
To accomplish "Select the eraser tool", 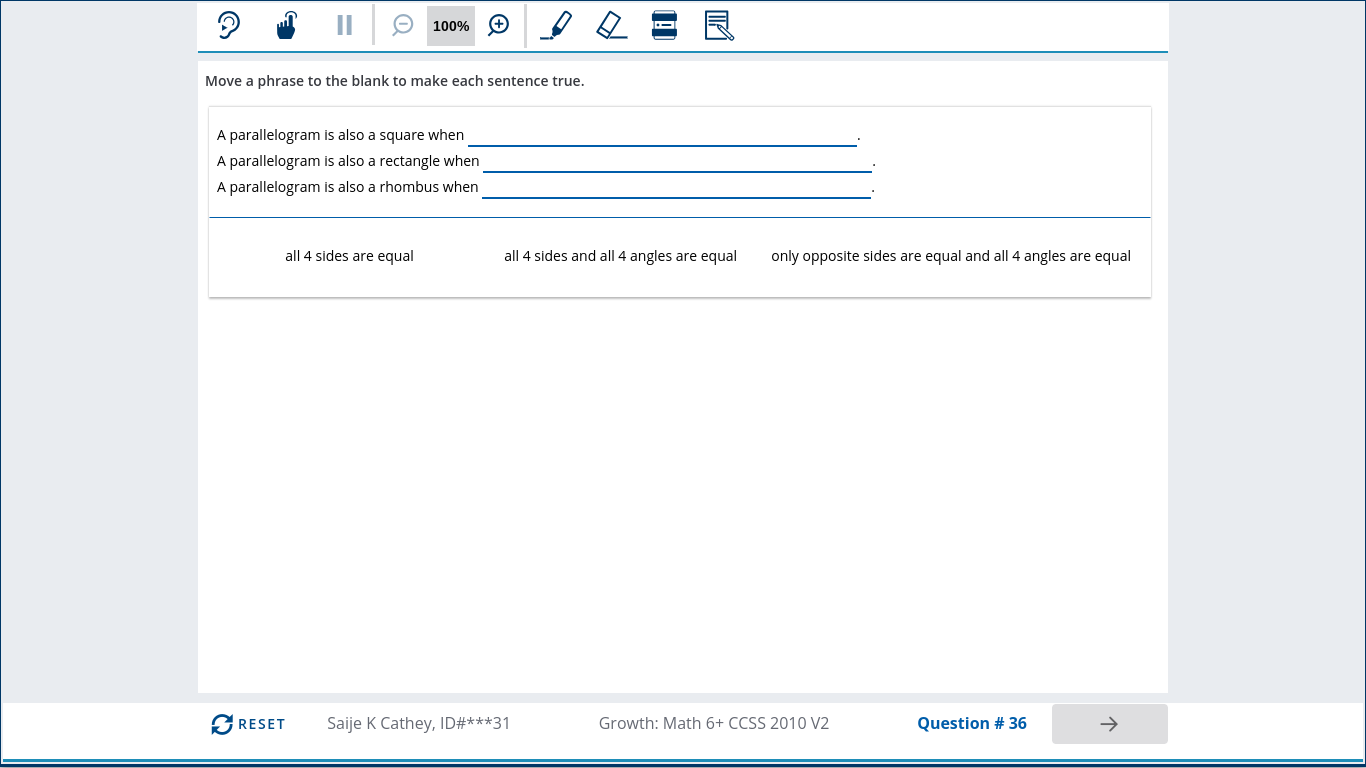I will click(x=612, y=25).
